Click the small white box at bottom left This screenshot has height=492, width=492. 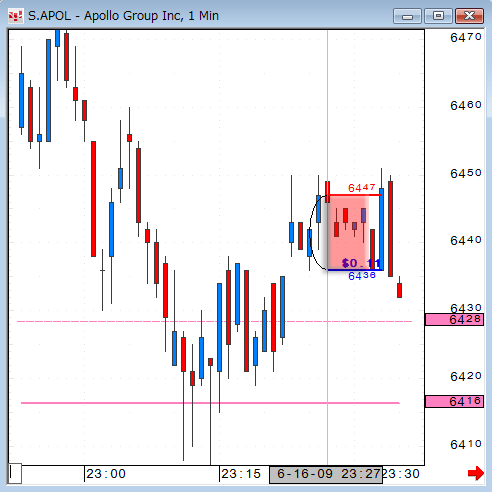click(x=15, y=473)
